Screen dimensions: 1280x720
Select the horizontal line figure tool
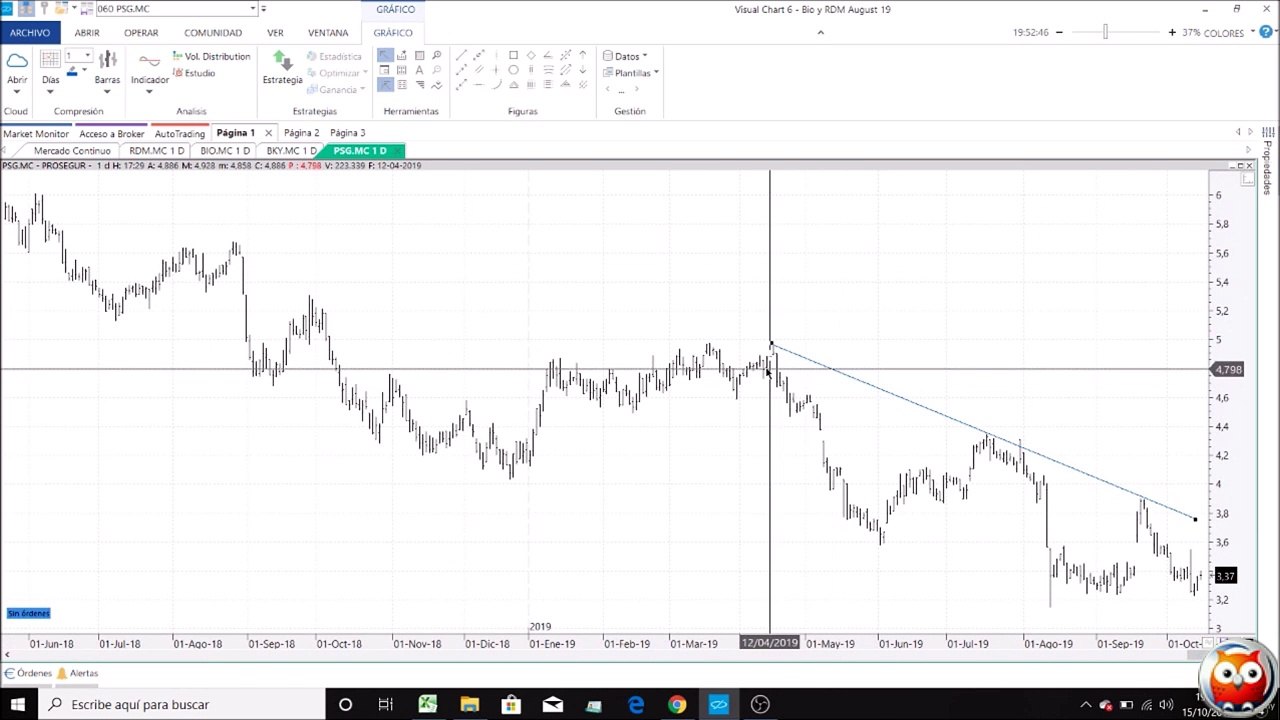[478, 85]
